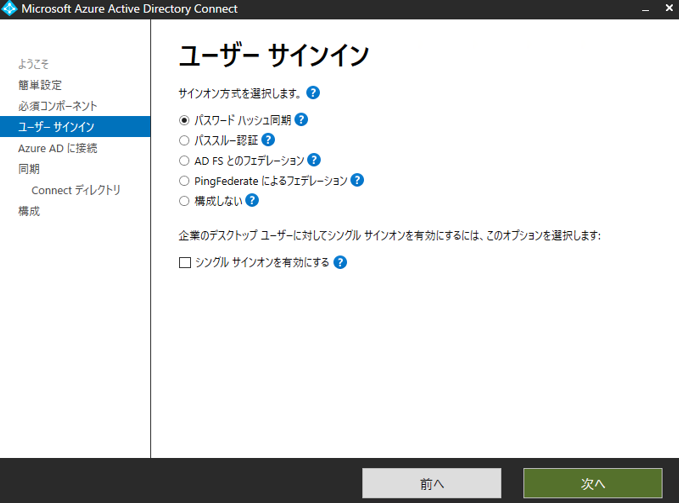Viewport: 679px width, 503px height.
Task: Close the Azure AD Connect window
Action: click(x=669, y=8)
